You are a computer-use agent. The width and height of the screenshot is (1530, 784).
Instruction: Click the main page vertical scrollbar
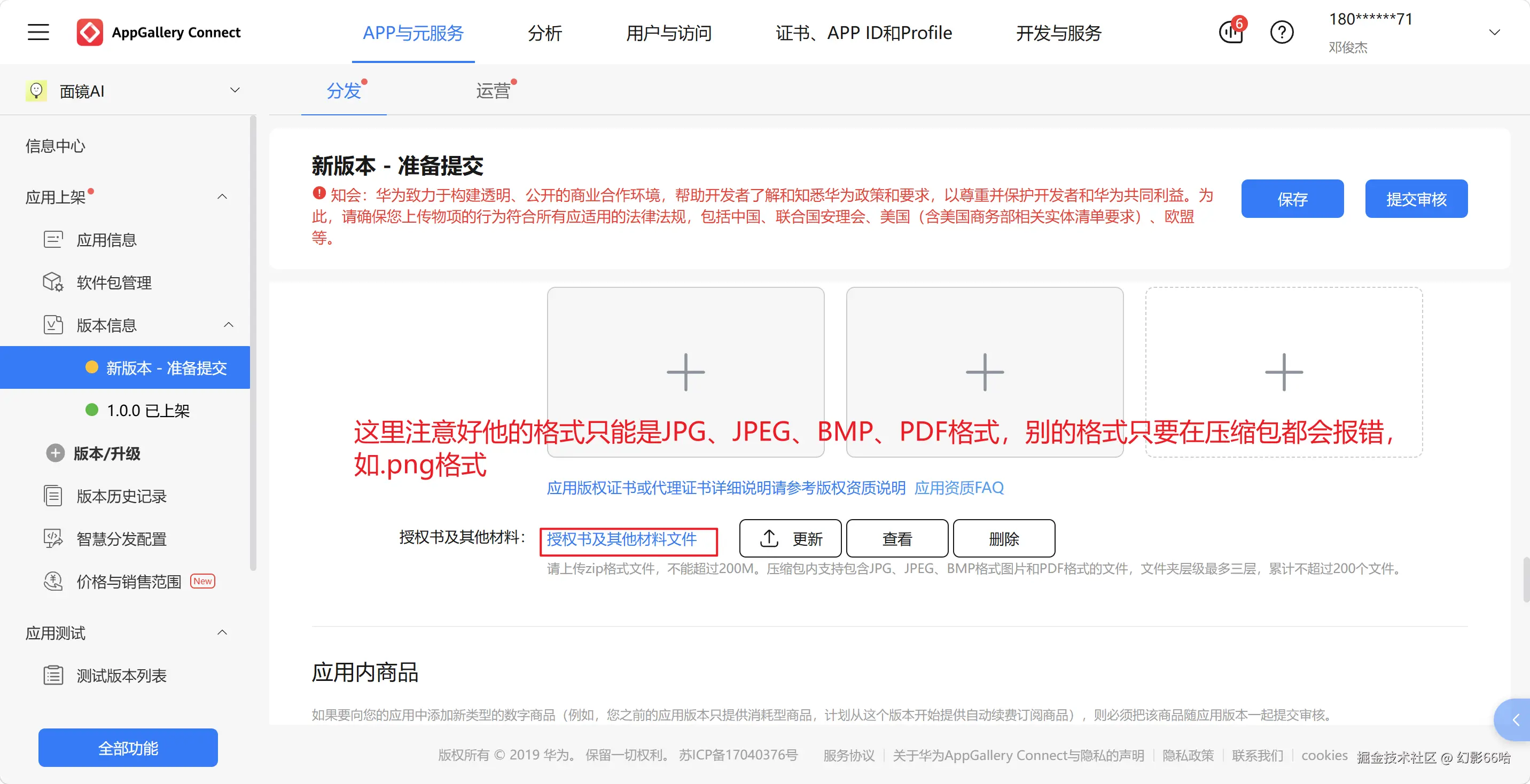click(1526, 579)
